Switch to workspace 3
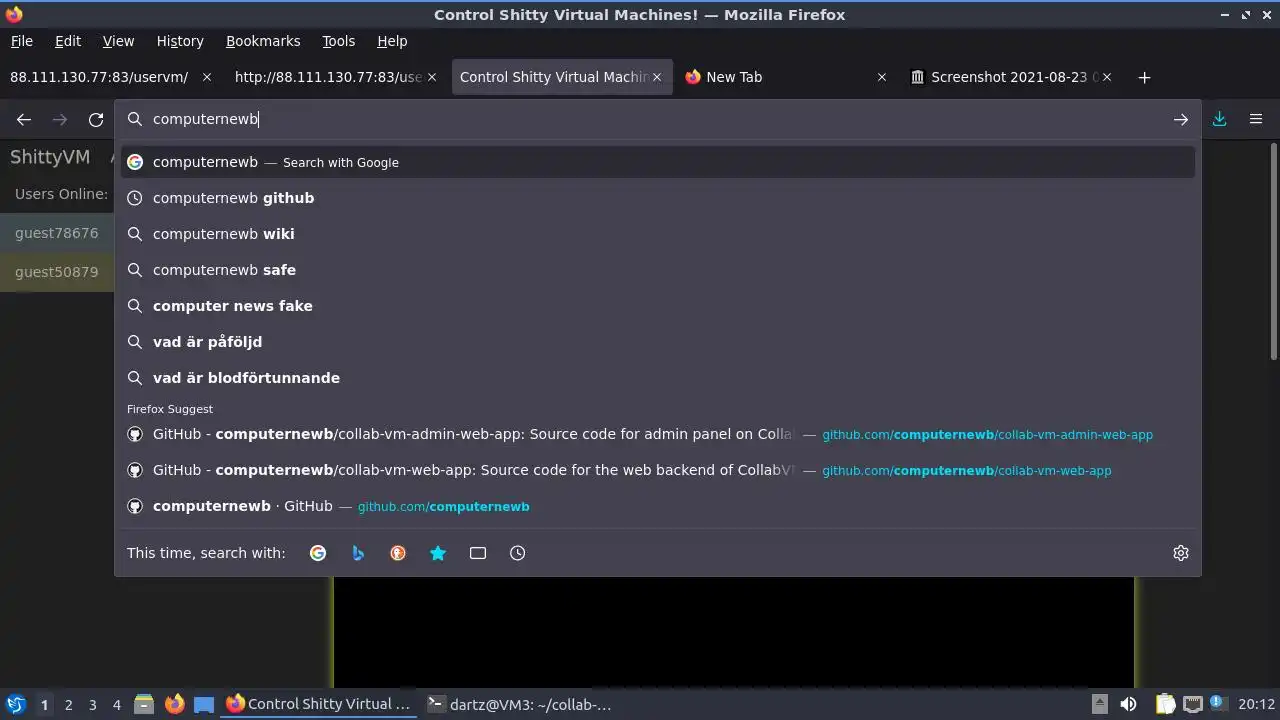Screen dimensions: 1280x720 pyautogui.click(x=92, y=704)
